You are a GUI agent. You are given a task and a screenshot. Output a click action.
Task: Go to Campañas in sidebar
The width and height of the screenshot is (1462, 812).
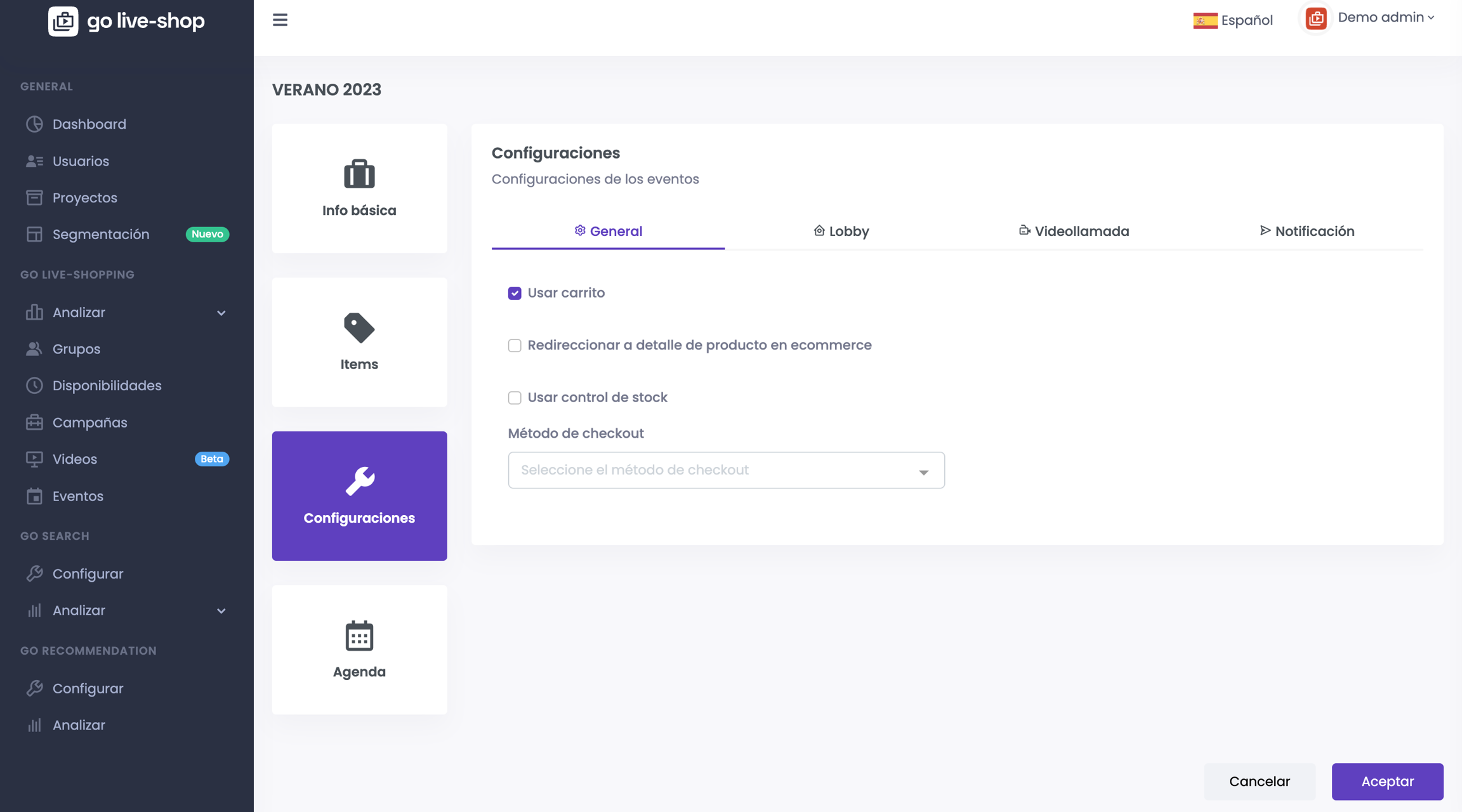[x=89, y=422]
